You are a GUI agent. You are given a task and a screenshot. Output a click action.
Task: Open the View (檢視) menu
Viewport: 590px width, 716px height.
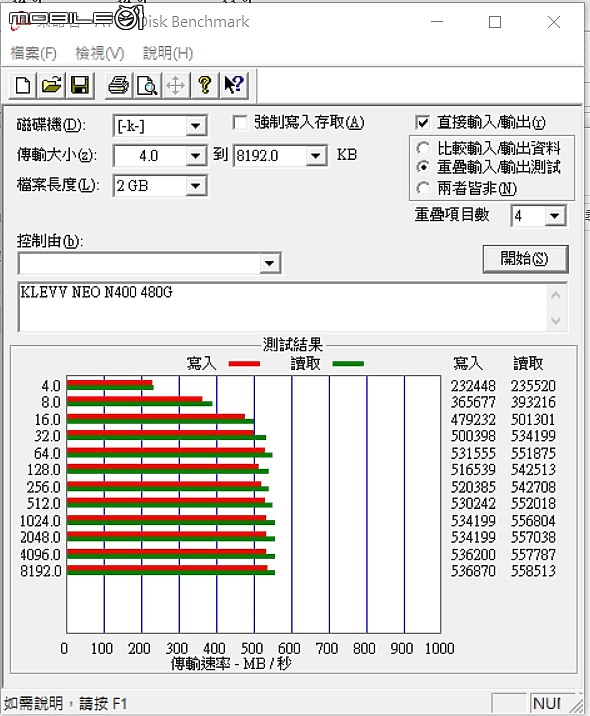100,53
